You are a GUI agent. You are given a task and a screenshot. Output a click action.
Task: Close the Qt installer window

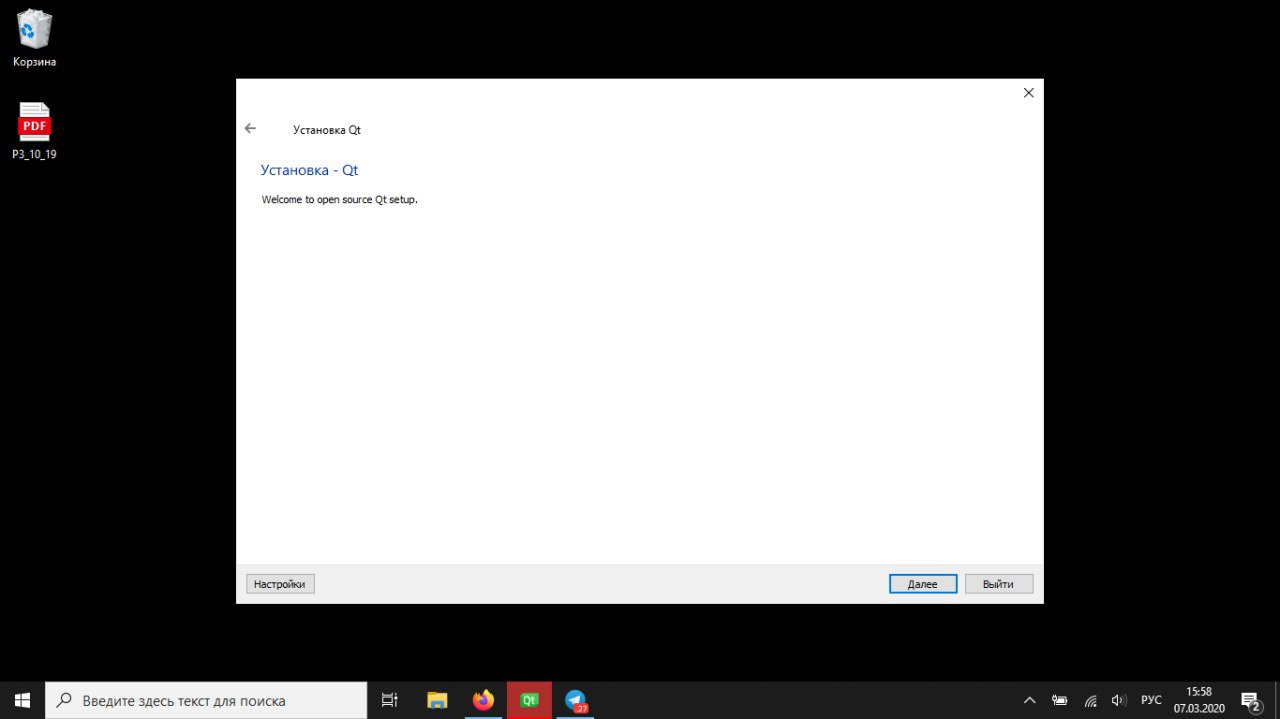pyautogui.click(x=1028, y=93)
